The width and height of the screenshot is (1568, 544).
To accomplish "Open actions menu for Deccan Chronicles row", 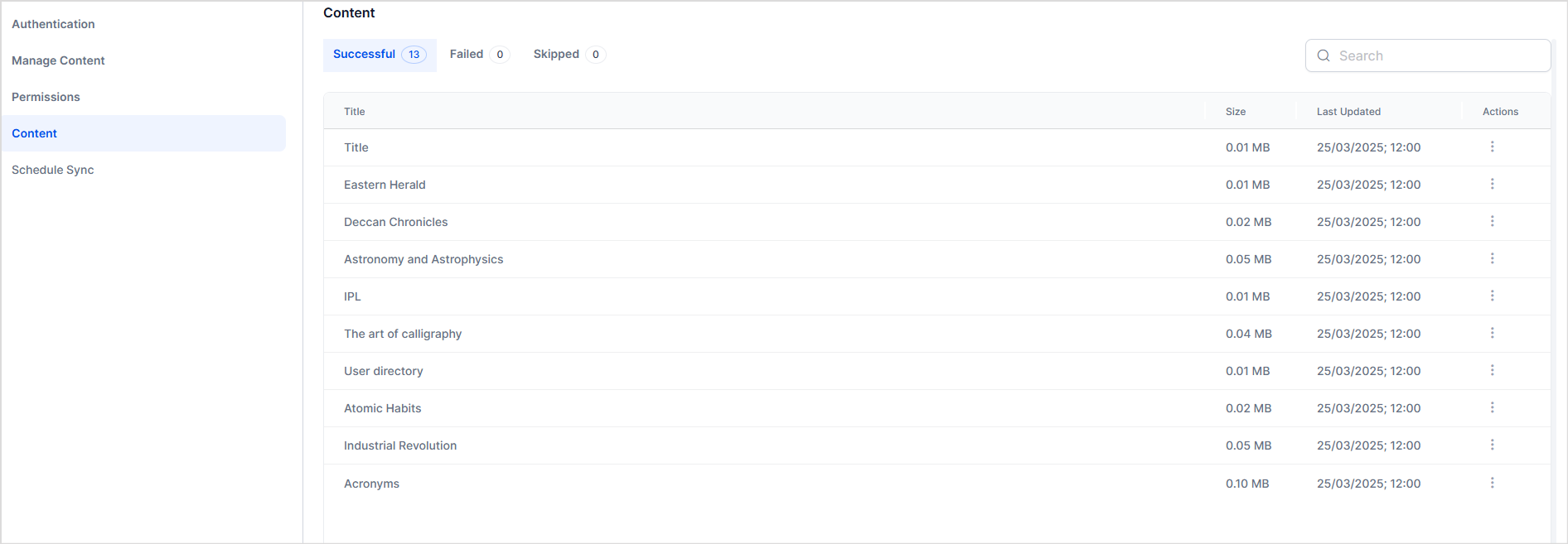I will pos(1492,221).
